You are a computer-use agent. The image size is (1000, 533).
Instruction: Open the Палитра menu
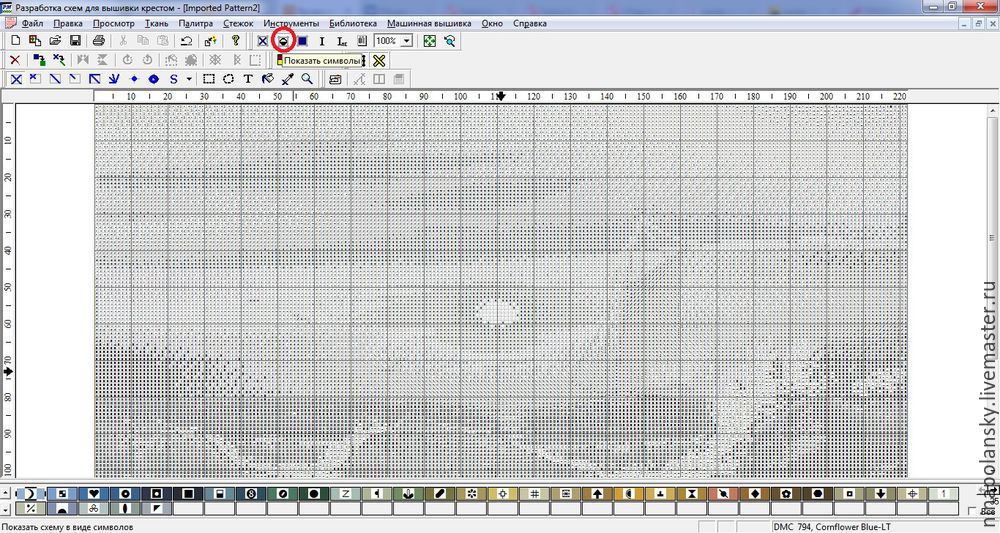pyautogui.click(x=195, y=24)
